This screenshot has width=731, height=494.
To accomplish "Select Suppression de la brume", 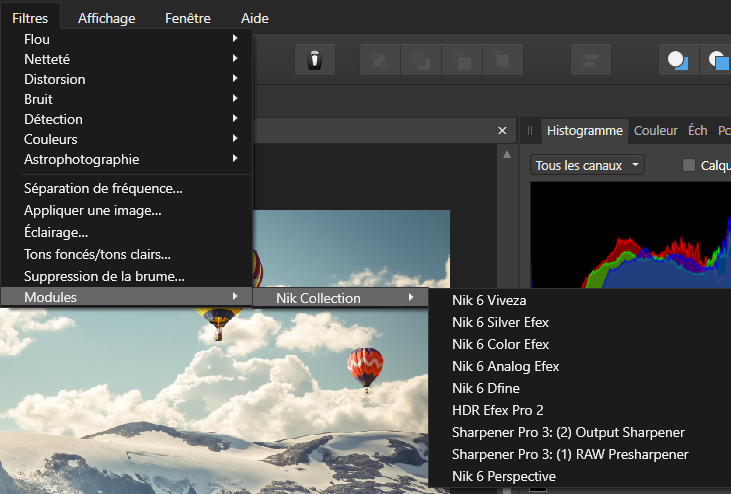I will click(127, 276).
